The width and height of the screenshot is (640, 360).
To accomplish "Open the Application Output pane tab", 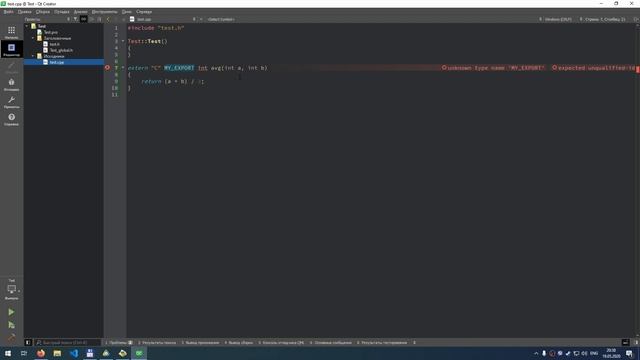I will [x=200, y=342].
